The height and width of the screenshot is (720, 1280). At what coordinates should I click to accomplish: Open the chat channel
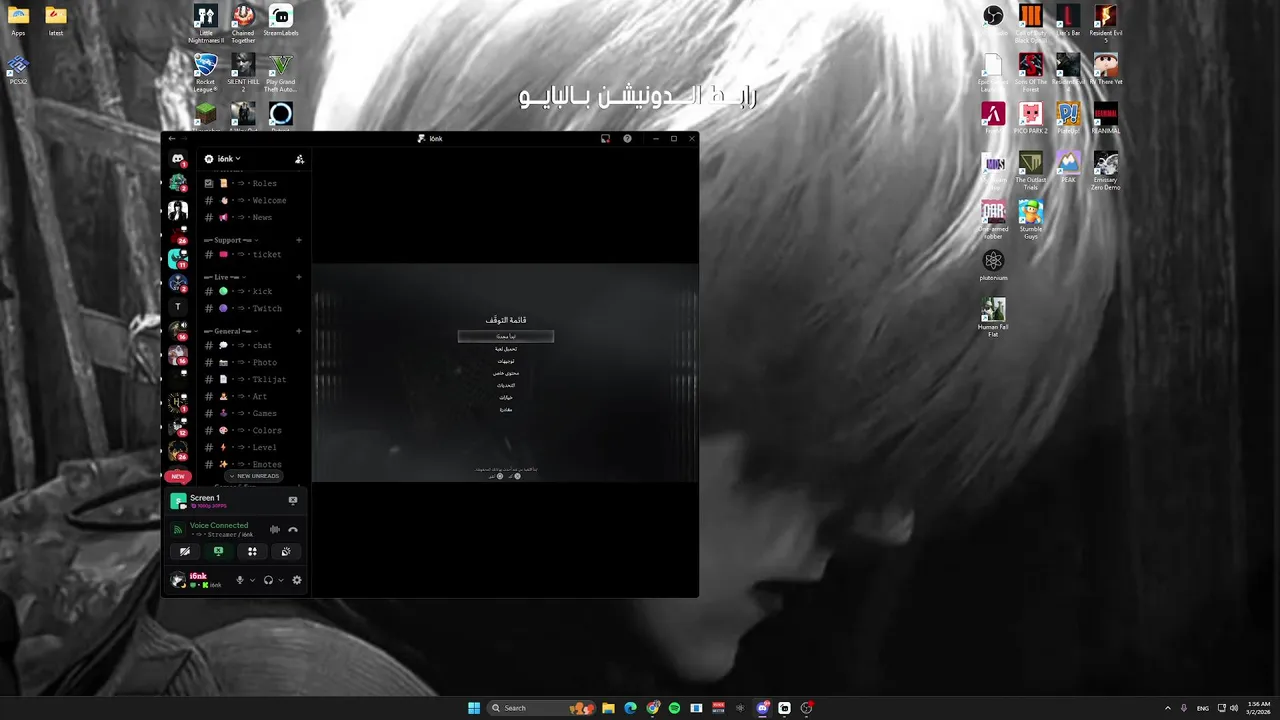click(254, 345)
